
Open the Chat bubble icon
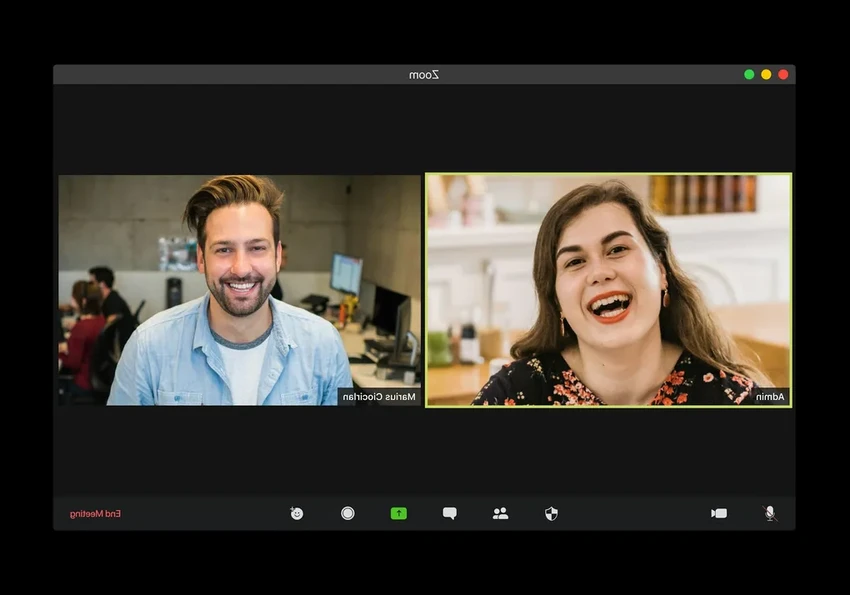pyautogui.click(x=449, y=513)
